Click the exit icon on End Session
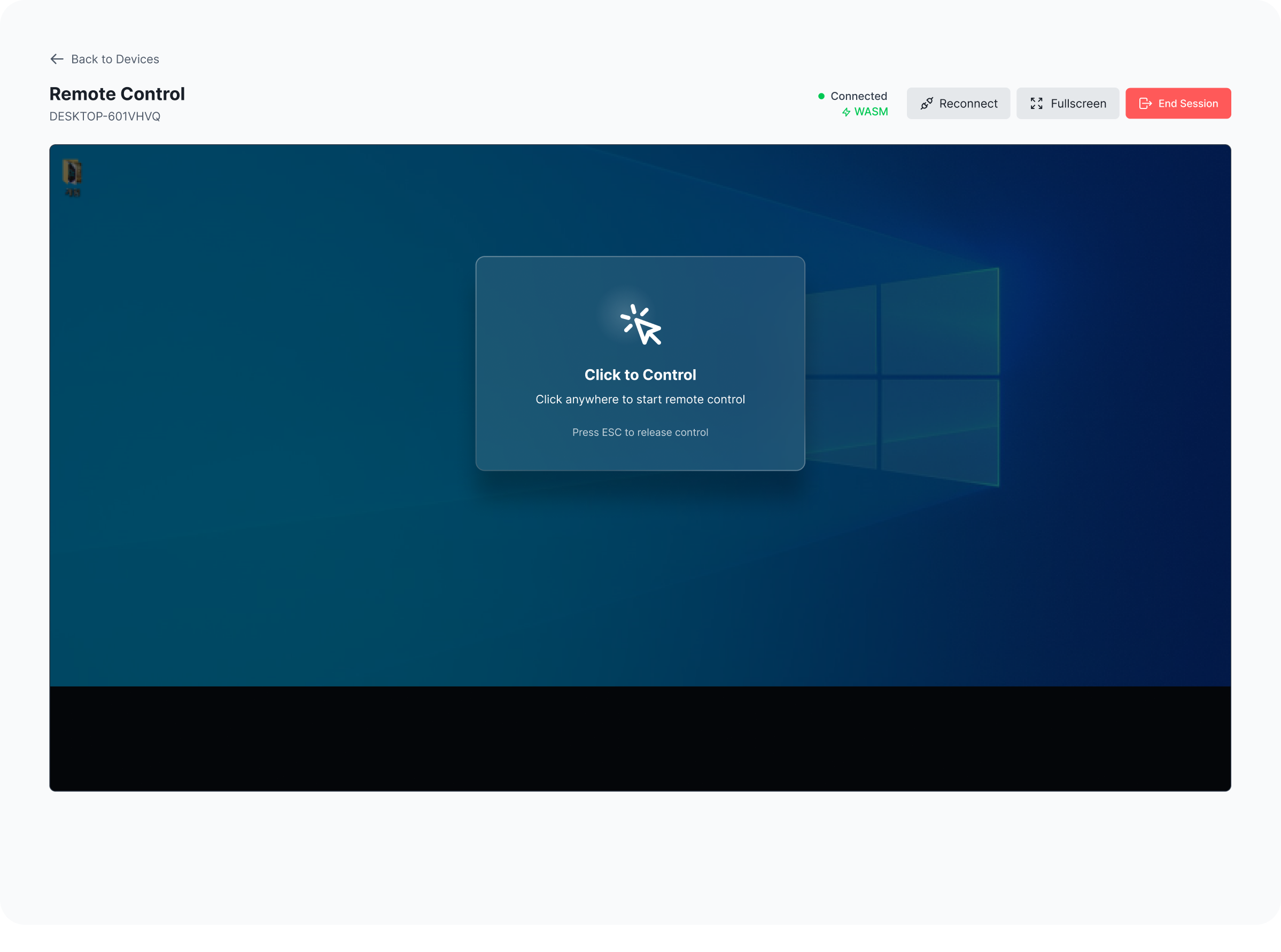 (x=1145, y=103)
